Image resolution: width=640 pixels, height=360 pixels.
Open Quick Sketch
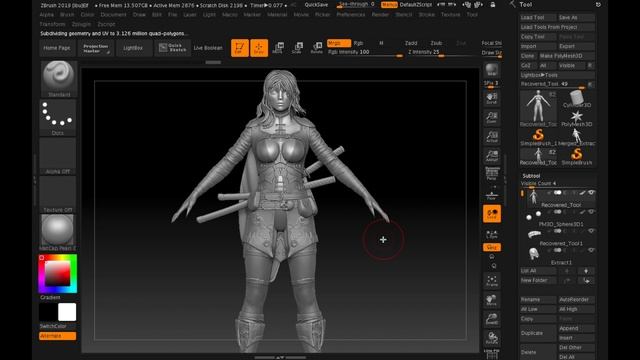point(173,48)
